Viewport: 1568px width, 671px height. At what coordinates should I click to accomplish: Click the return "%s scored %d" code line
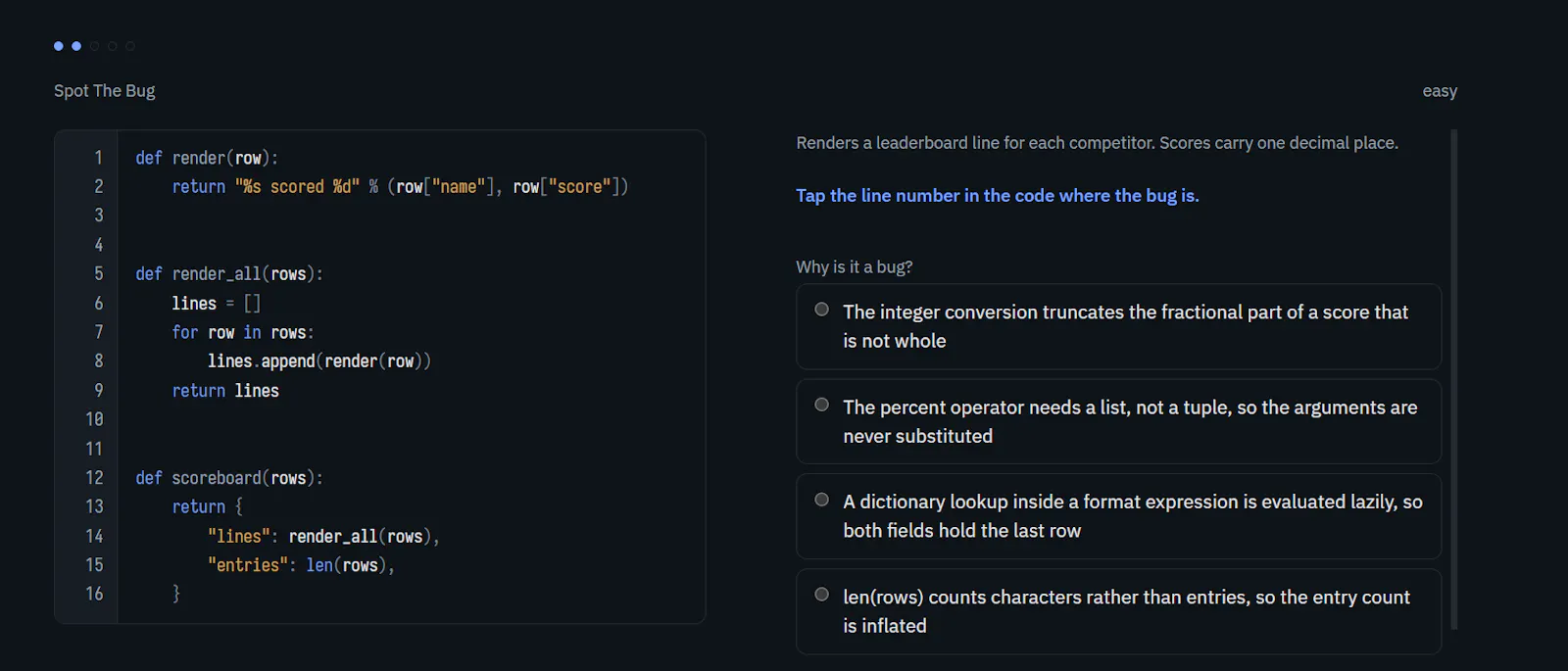[x=400, y=186]
